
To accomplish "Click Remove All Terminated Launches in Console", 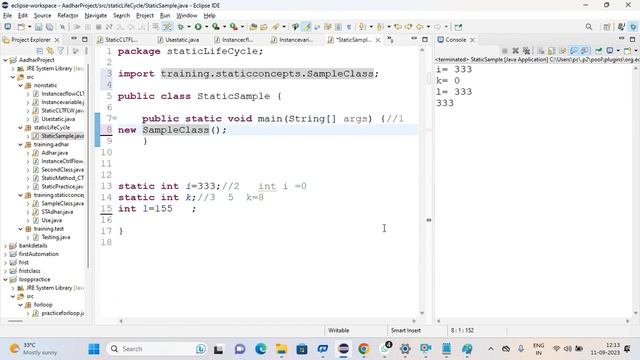I will [x=527, y=51].
